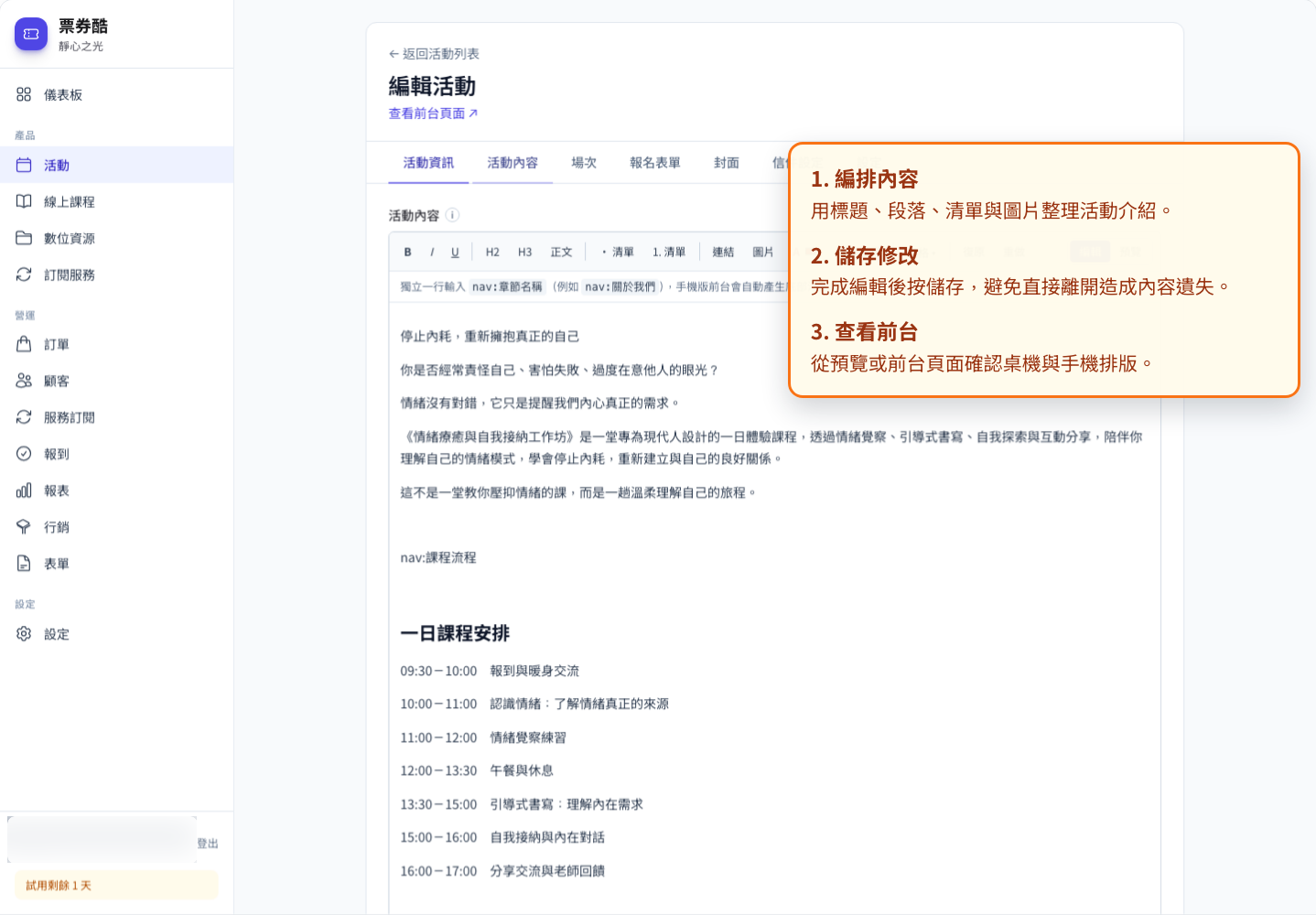
Task: Click the 登出 link
Action: [x=208, y=844]
